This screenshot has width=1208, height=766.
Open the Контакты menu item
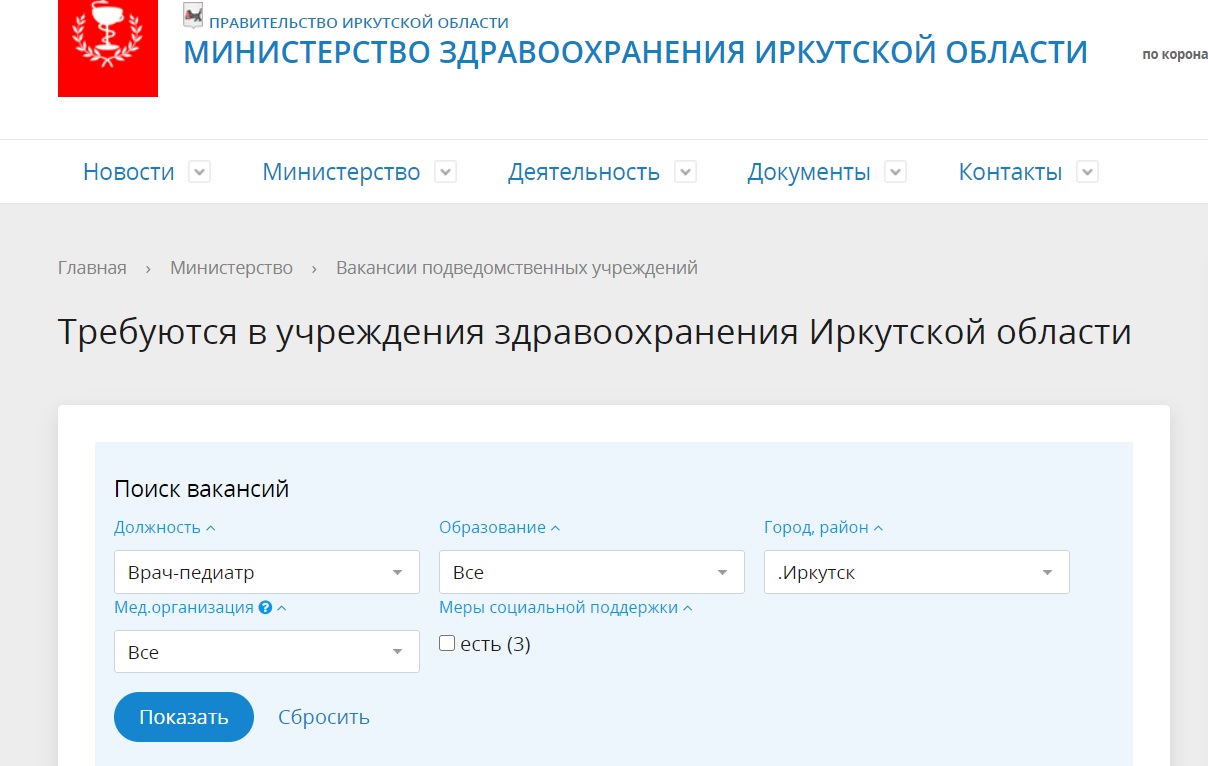coord(1010,172)
